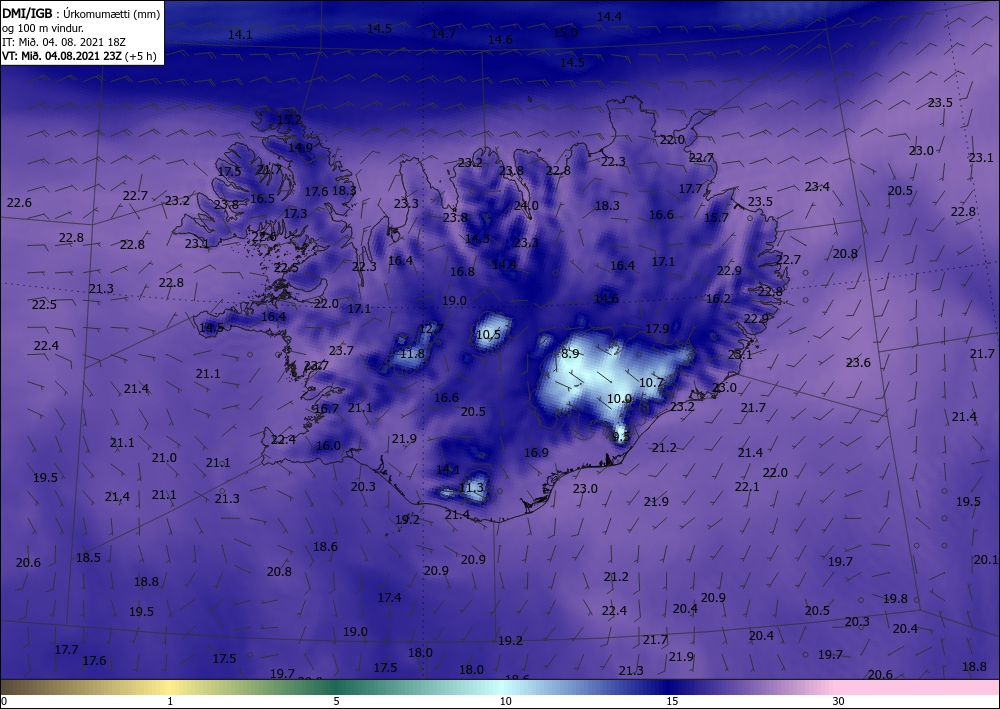This screenshot has width=1000, height=709.
Task: Click the legend tick label 0
Action: pos(4,702)
